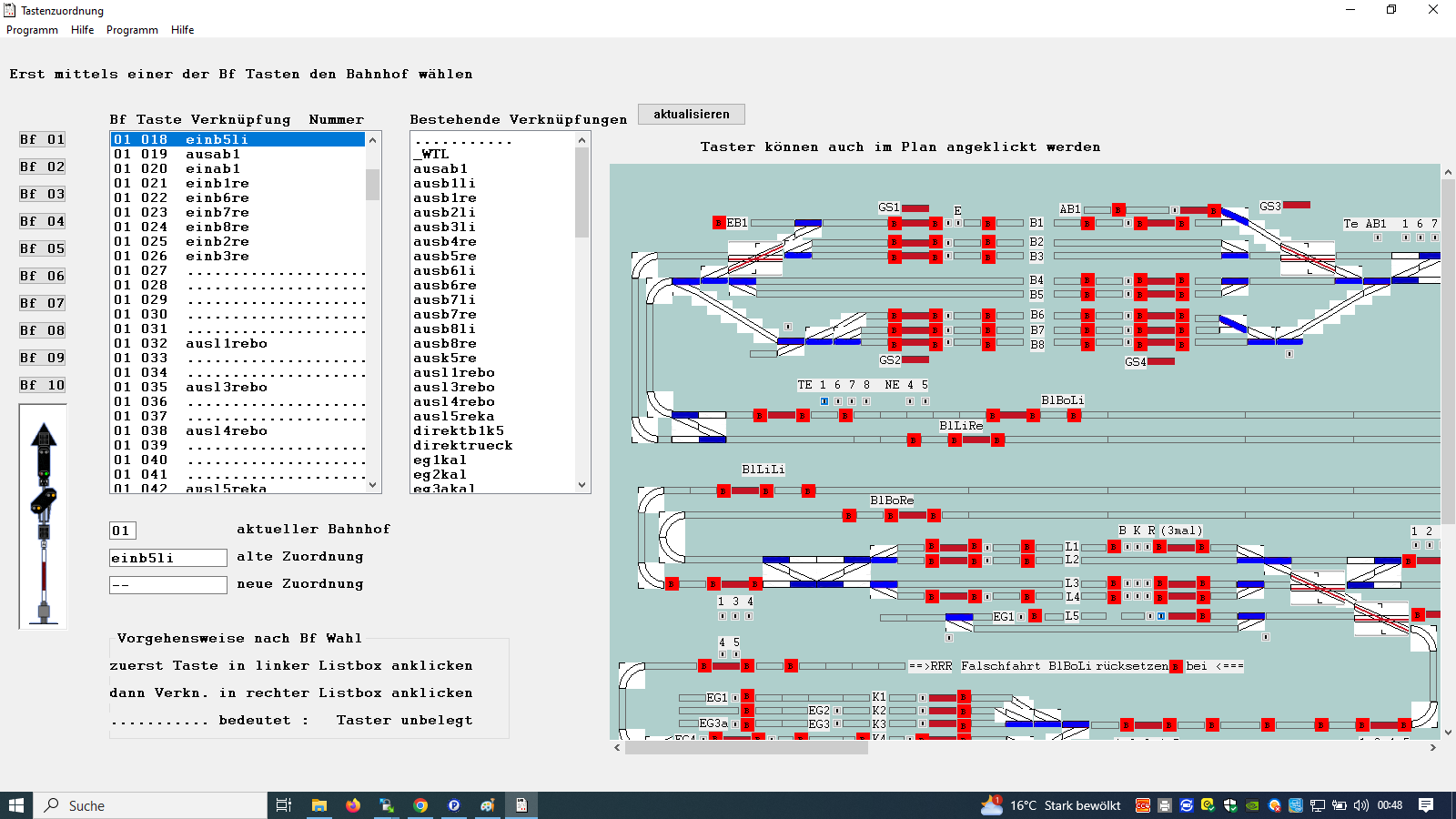Open the Windows Start menu

pos(16,805)
